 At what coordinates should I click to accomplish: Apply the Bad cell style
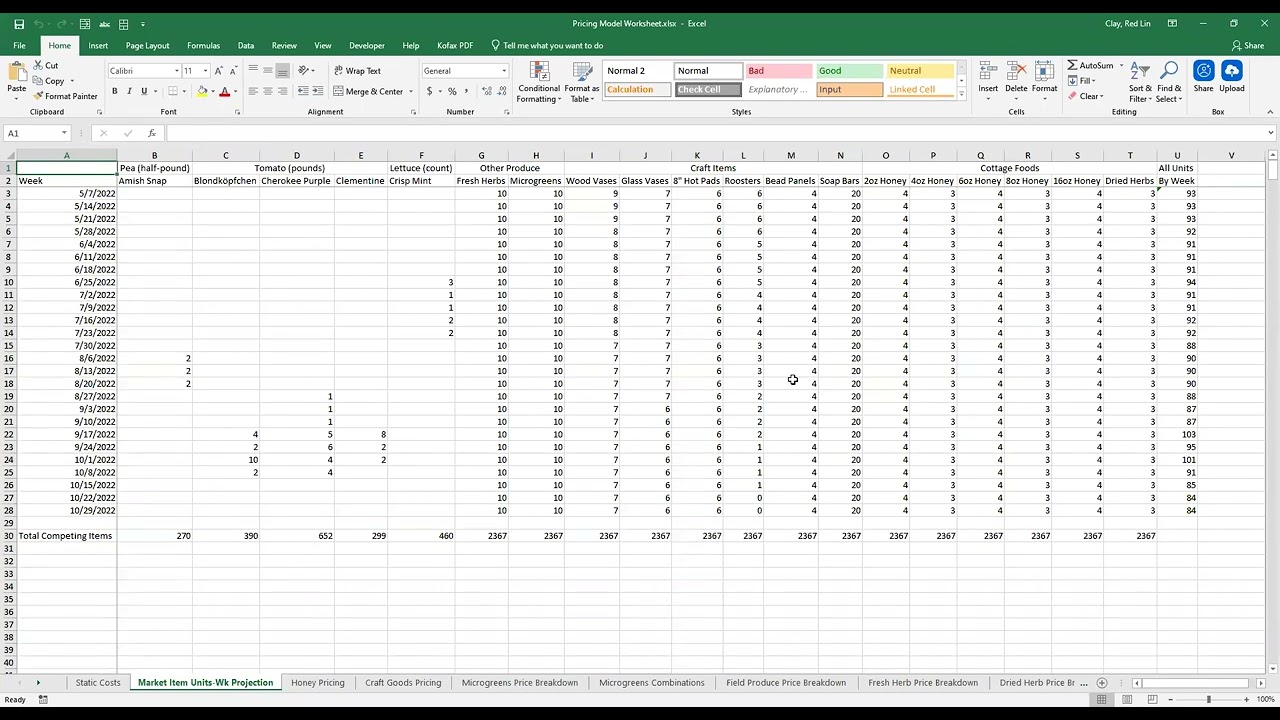[777, 71]
